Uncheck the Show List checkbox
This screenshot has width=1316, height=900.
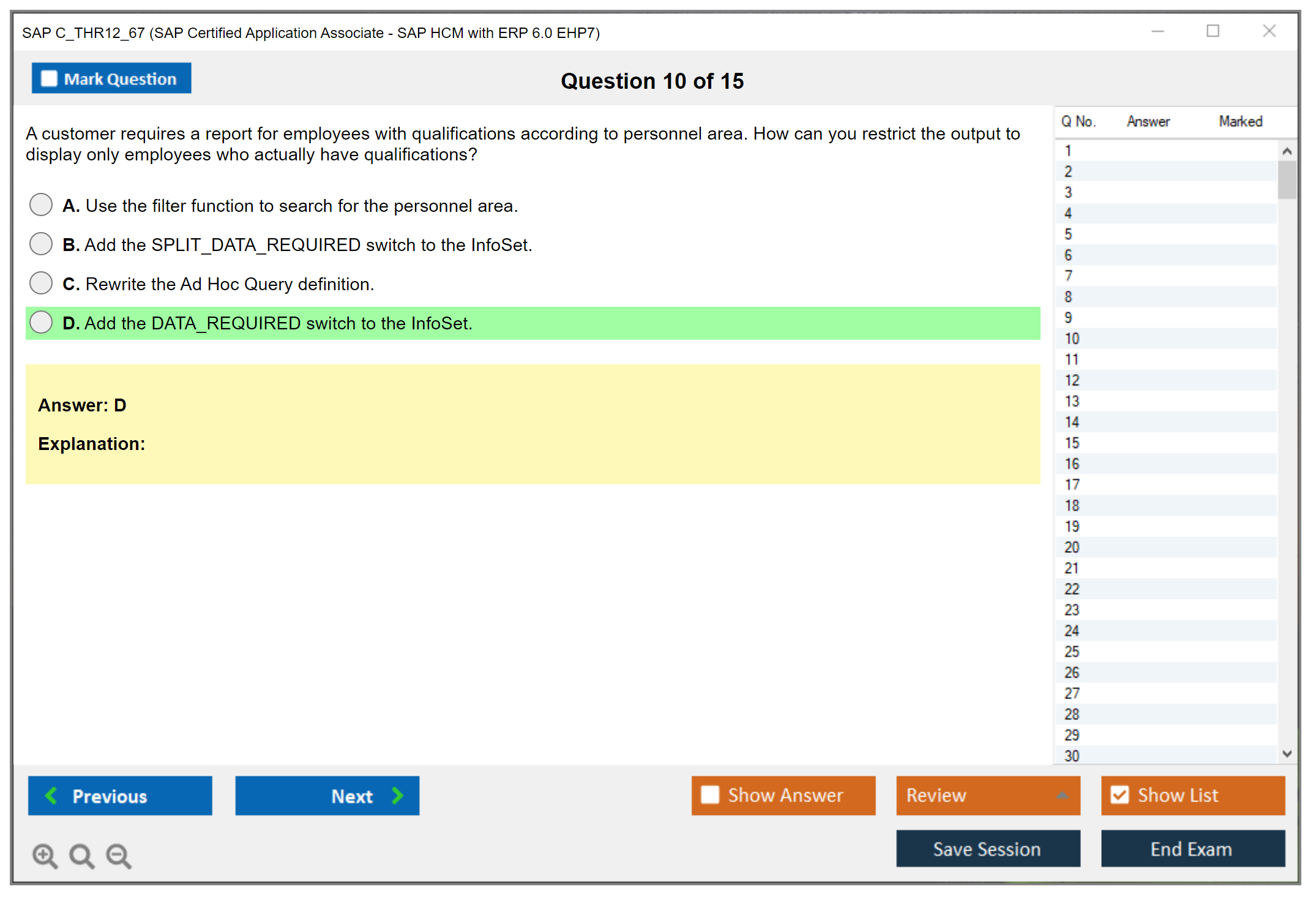tap(1120, 795)
